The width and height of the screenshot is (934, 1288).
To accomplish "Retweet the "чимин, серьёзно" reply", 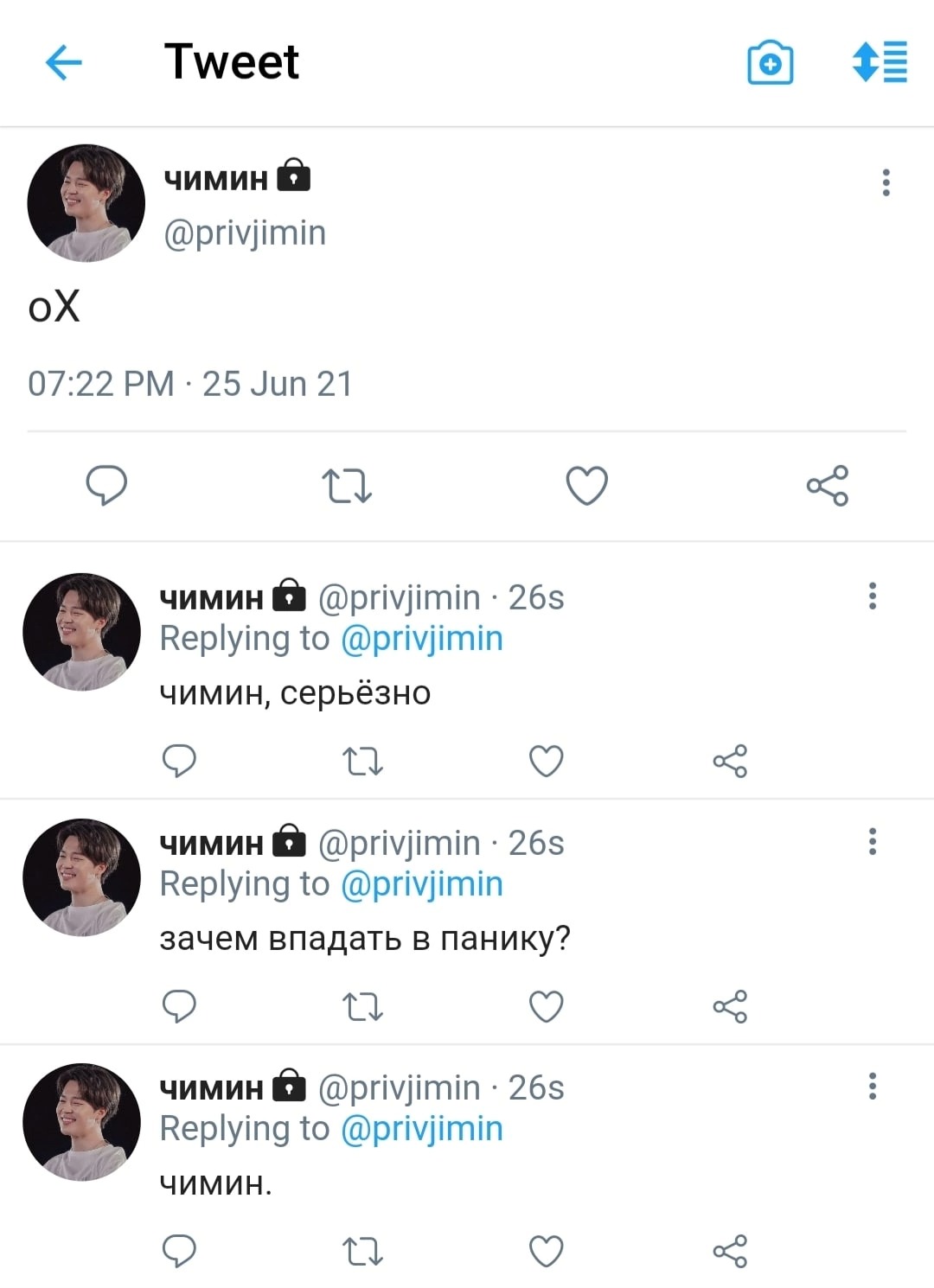I will 362,762.
